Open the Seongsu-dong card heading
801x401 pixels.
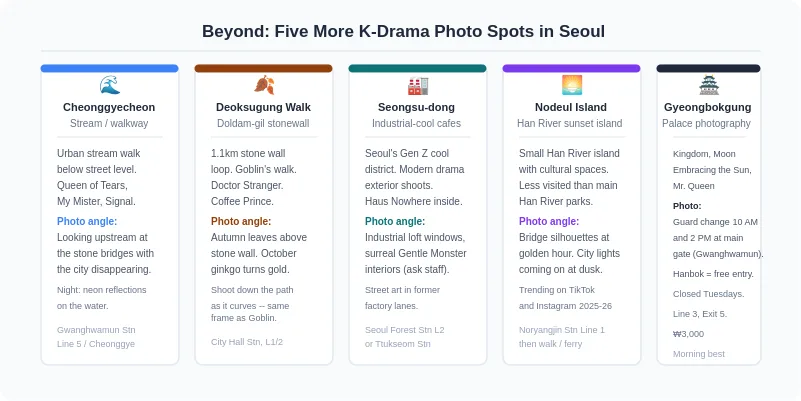416,107
